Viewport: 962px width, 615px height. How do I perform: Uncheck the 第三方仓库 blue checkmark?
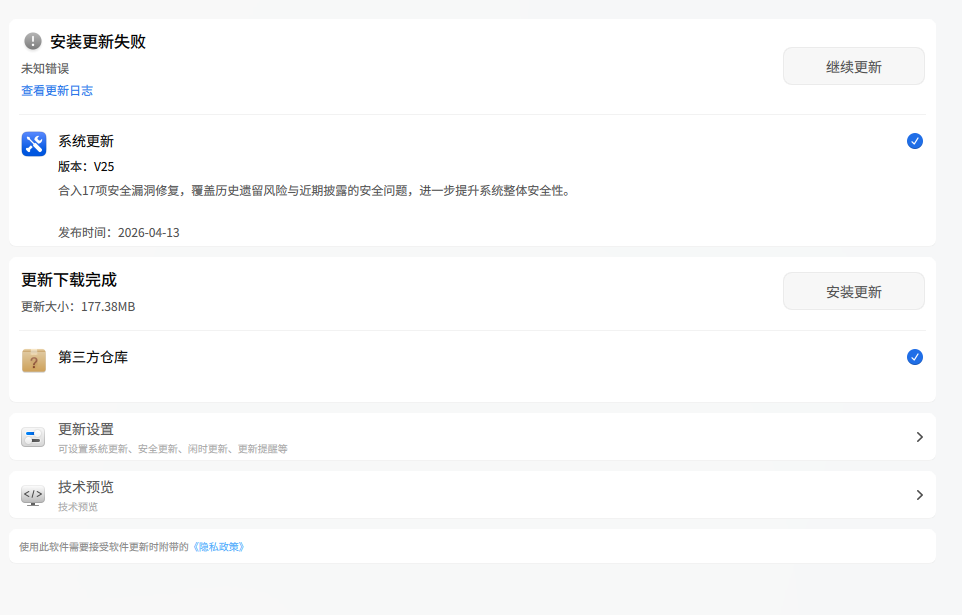[915, 357]
